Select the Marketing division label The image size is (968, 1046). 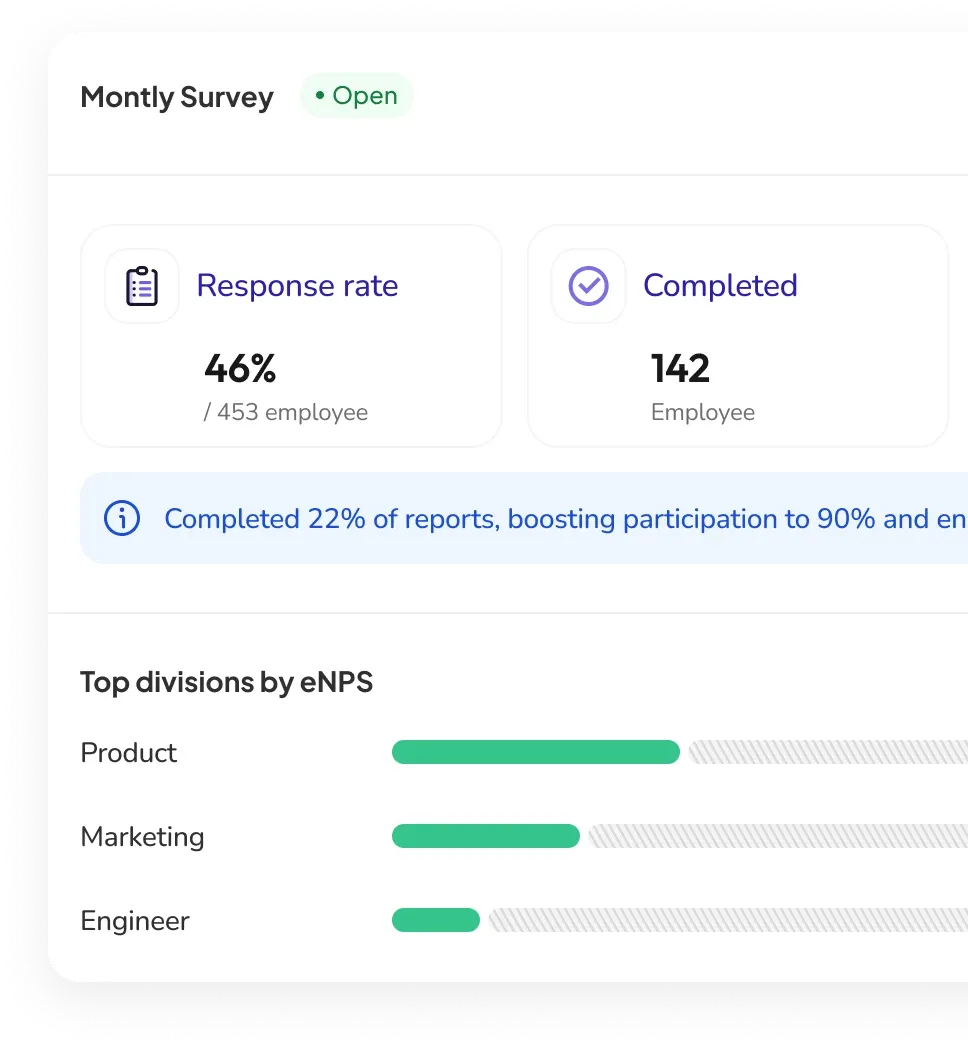click(x=142, y=837)
